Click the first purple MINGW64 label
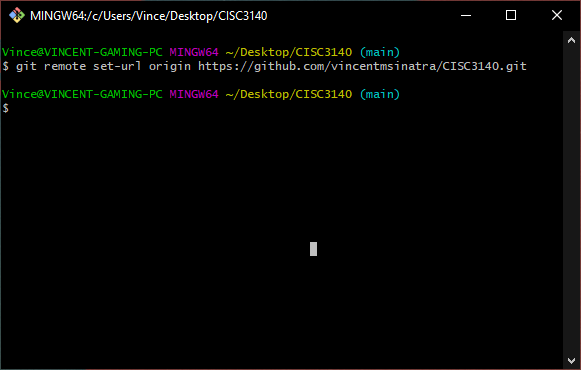581x370 pixels. pyautogui.click(x=194, y=52)
